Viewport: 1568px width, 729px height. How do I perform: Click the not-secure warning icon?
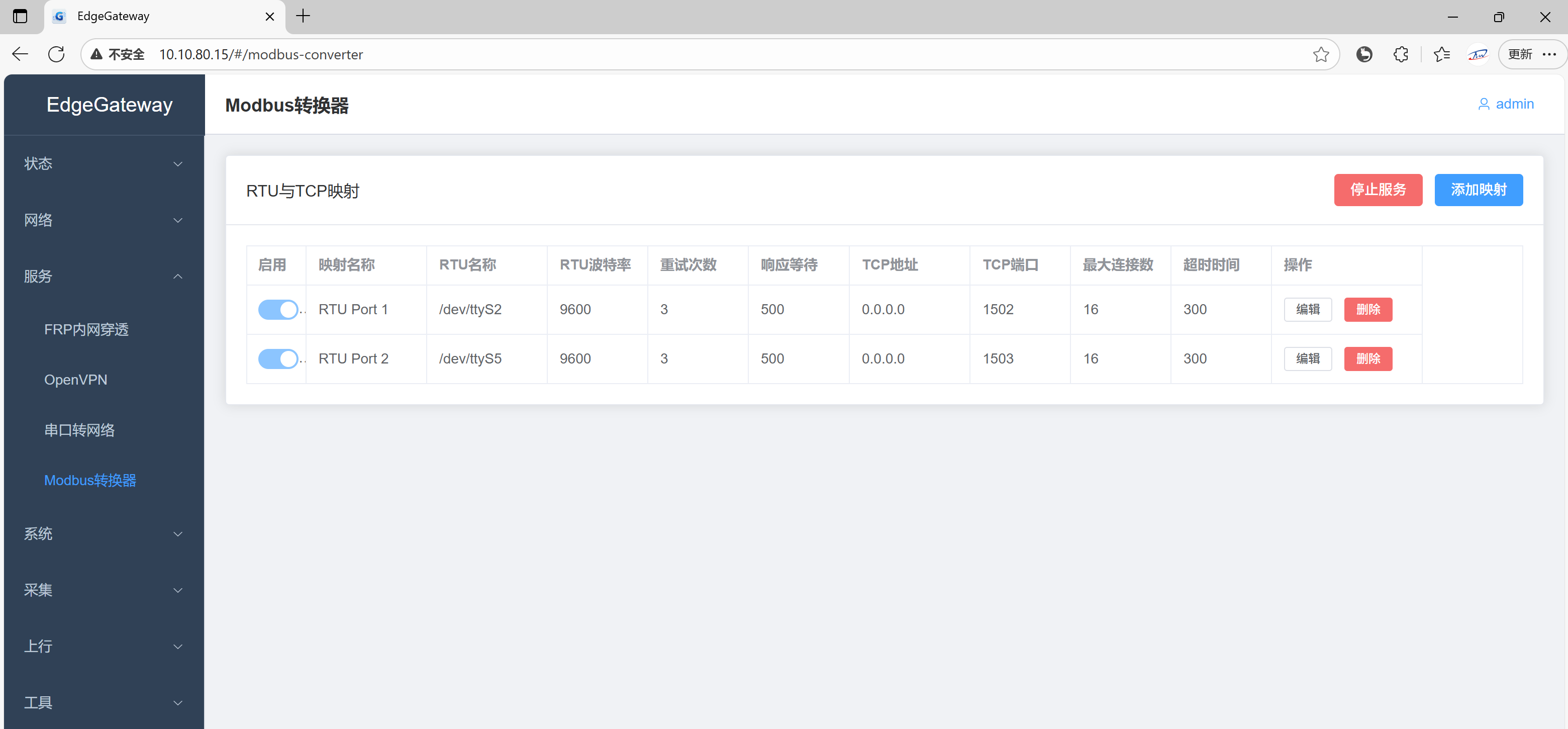(97, 54)
